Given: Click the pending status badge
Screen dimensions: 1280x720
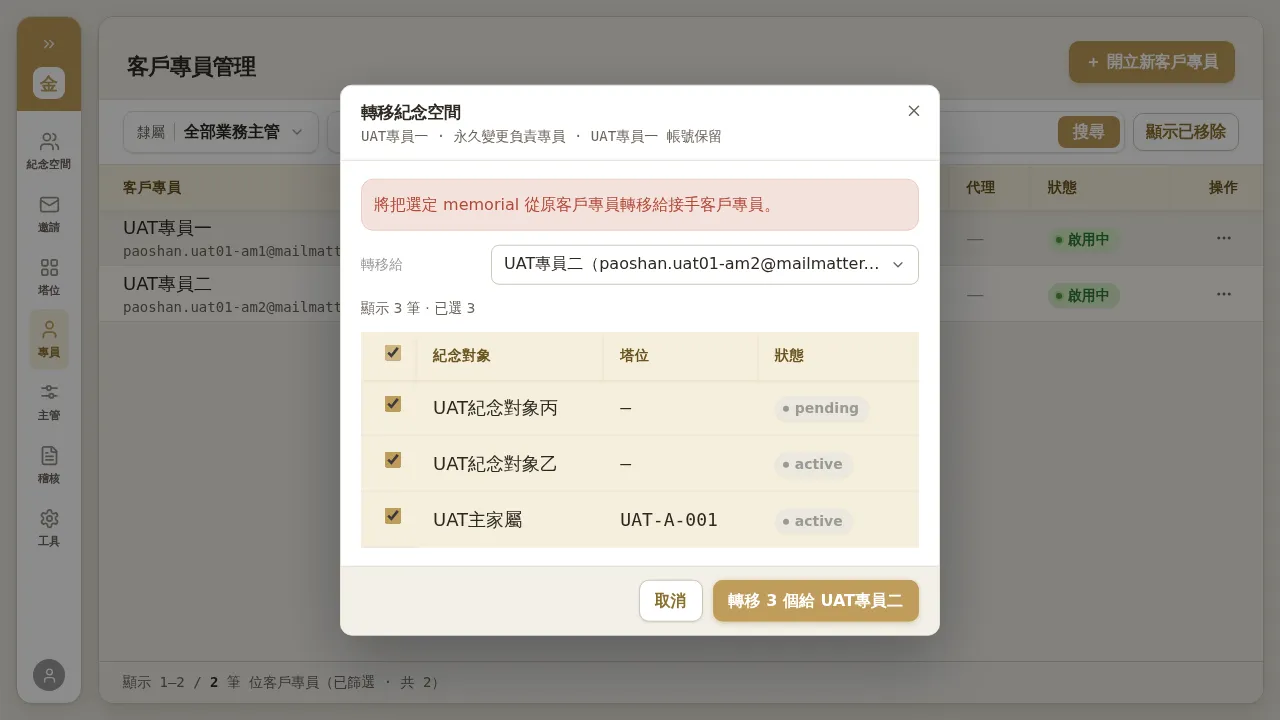Looking at the screenshot, I should (x=822, y=408).
